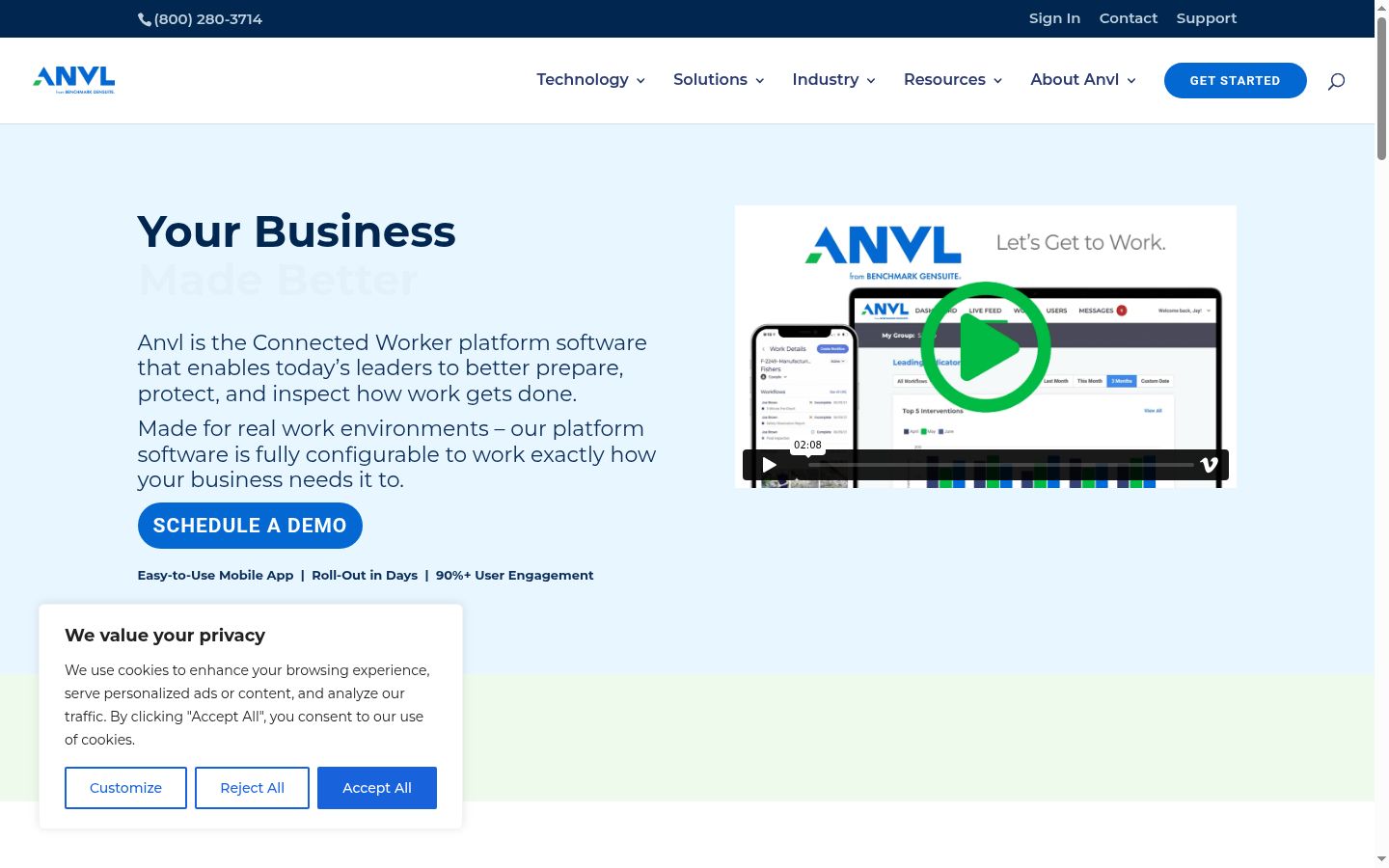Play the video with the green play button
The height and width of the screenshot is (868, 1389).
coord(986,347)
